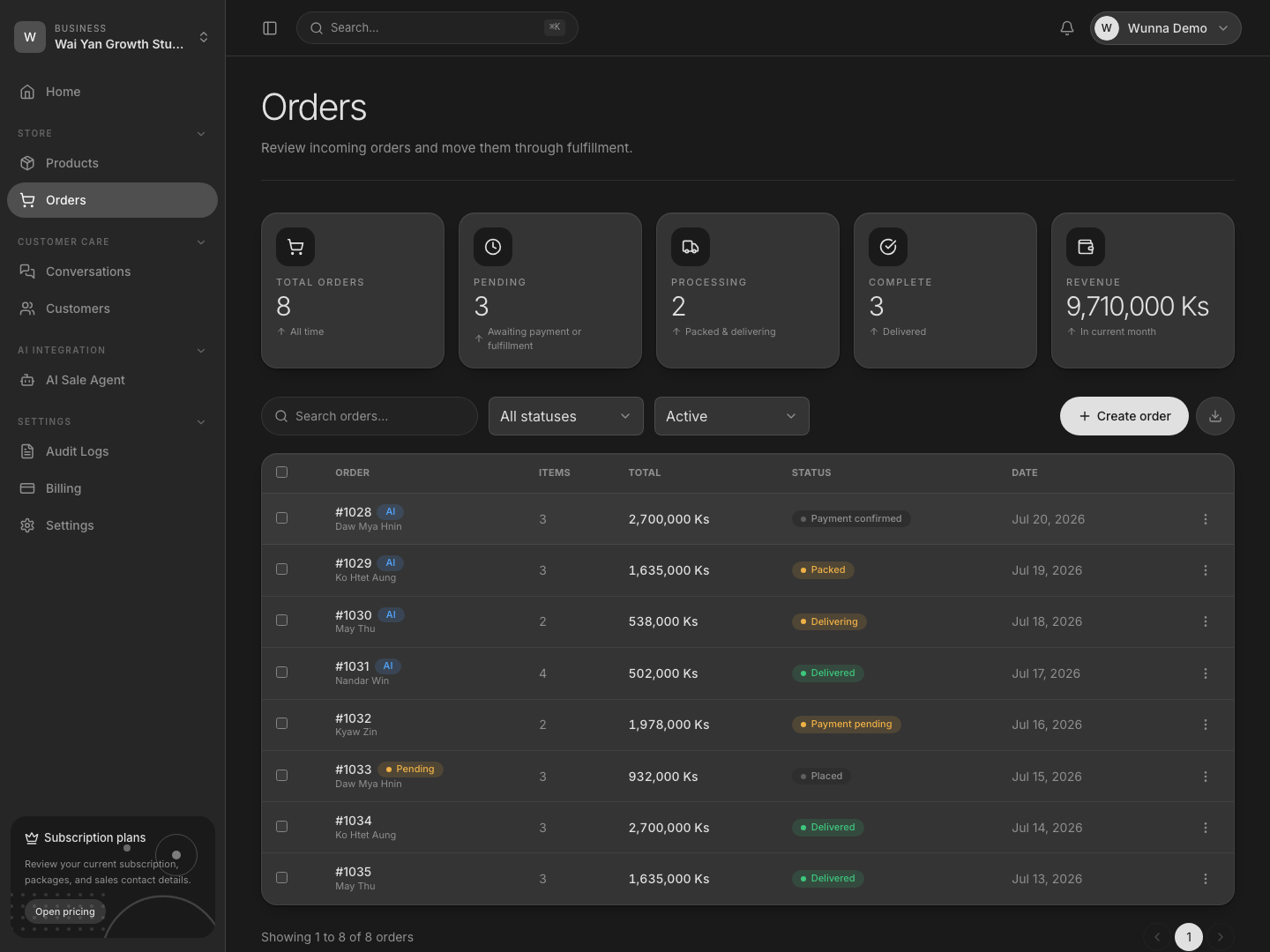Open the business workspace switcher
This screenshot has height=952, width=1270.
coord(113,37)
